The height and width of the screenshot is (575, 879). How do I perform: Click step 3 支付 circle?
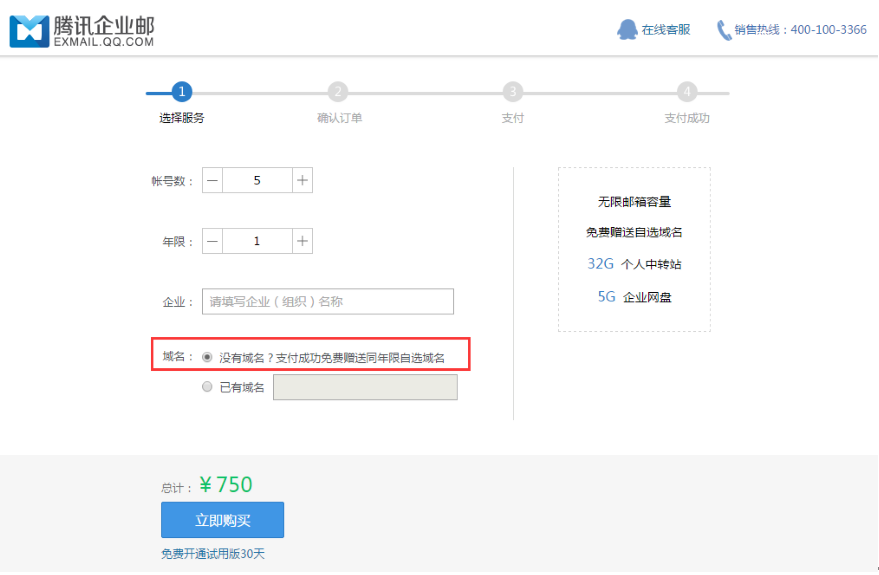pos(512,92)
